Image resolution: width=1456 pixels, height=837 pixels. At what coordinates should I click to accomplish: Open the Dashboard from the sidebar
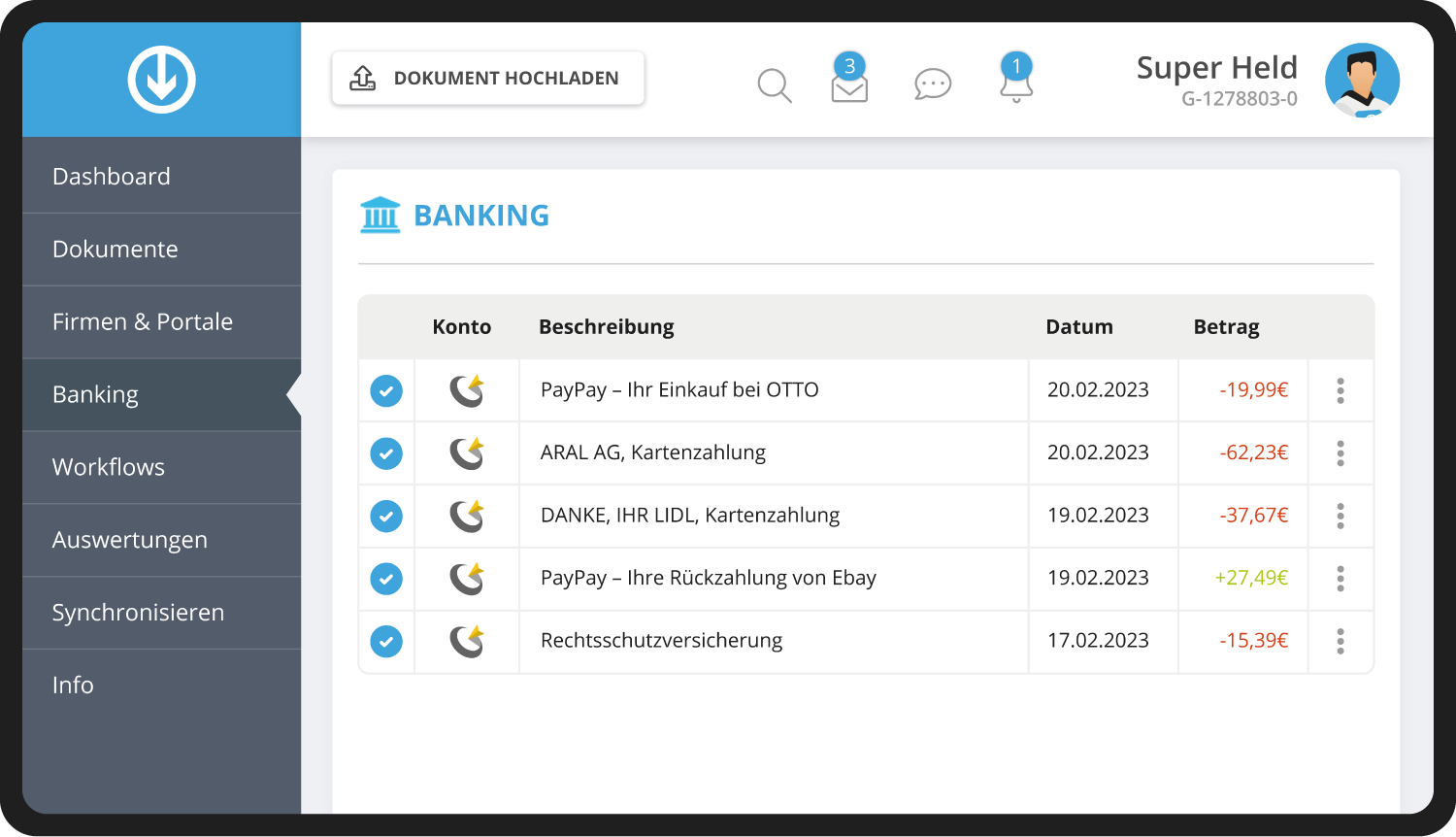pyautogui.click(x=112, y=176)
